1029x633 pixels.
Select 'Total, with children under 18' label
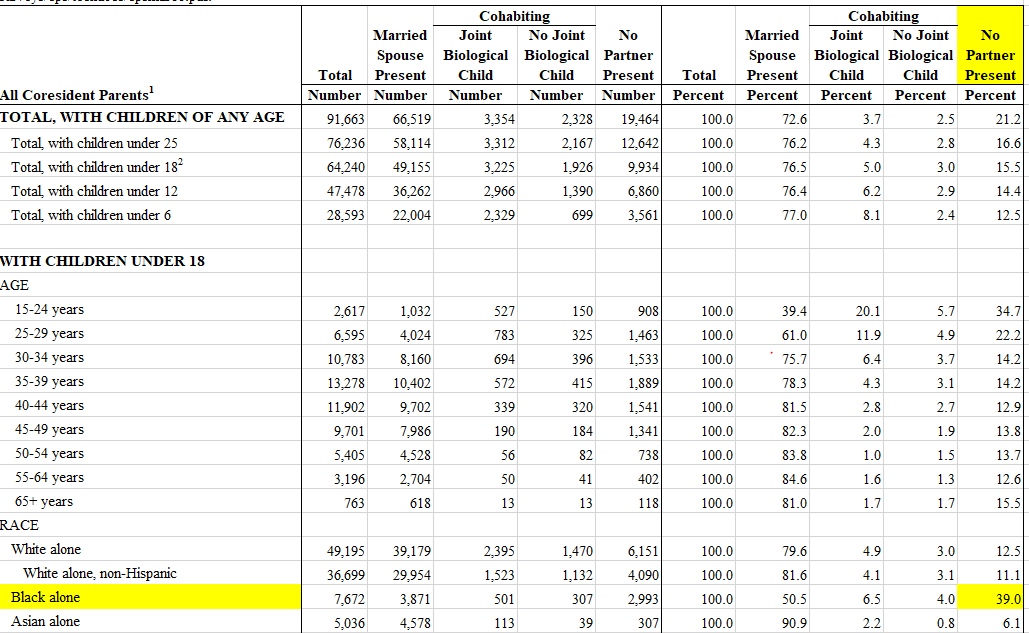(96, 167)
